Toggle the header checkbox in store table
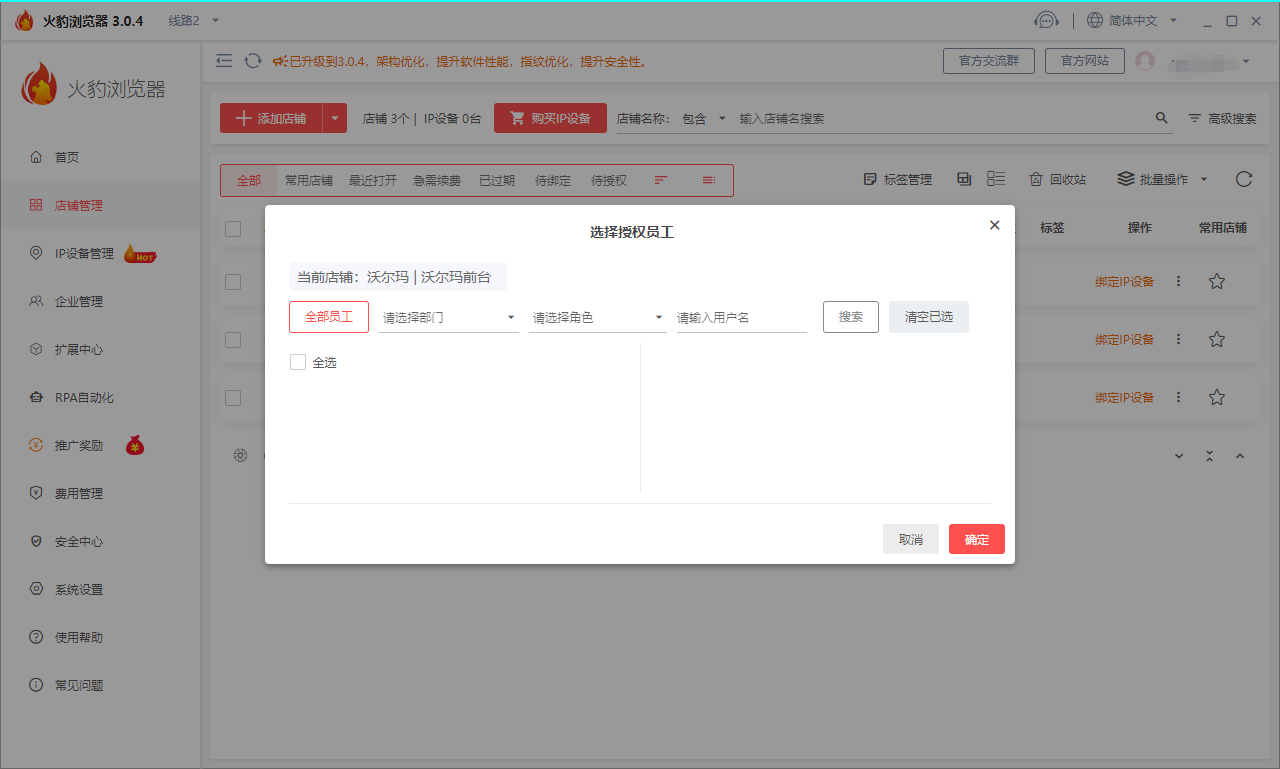Image resolution: width=1280 pixels, height=769 pixels. point(233,229)
